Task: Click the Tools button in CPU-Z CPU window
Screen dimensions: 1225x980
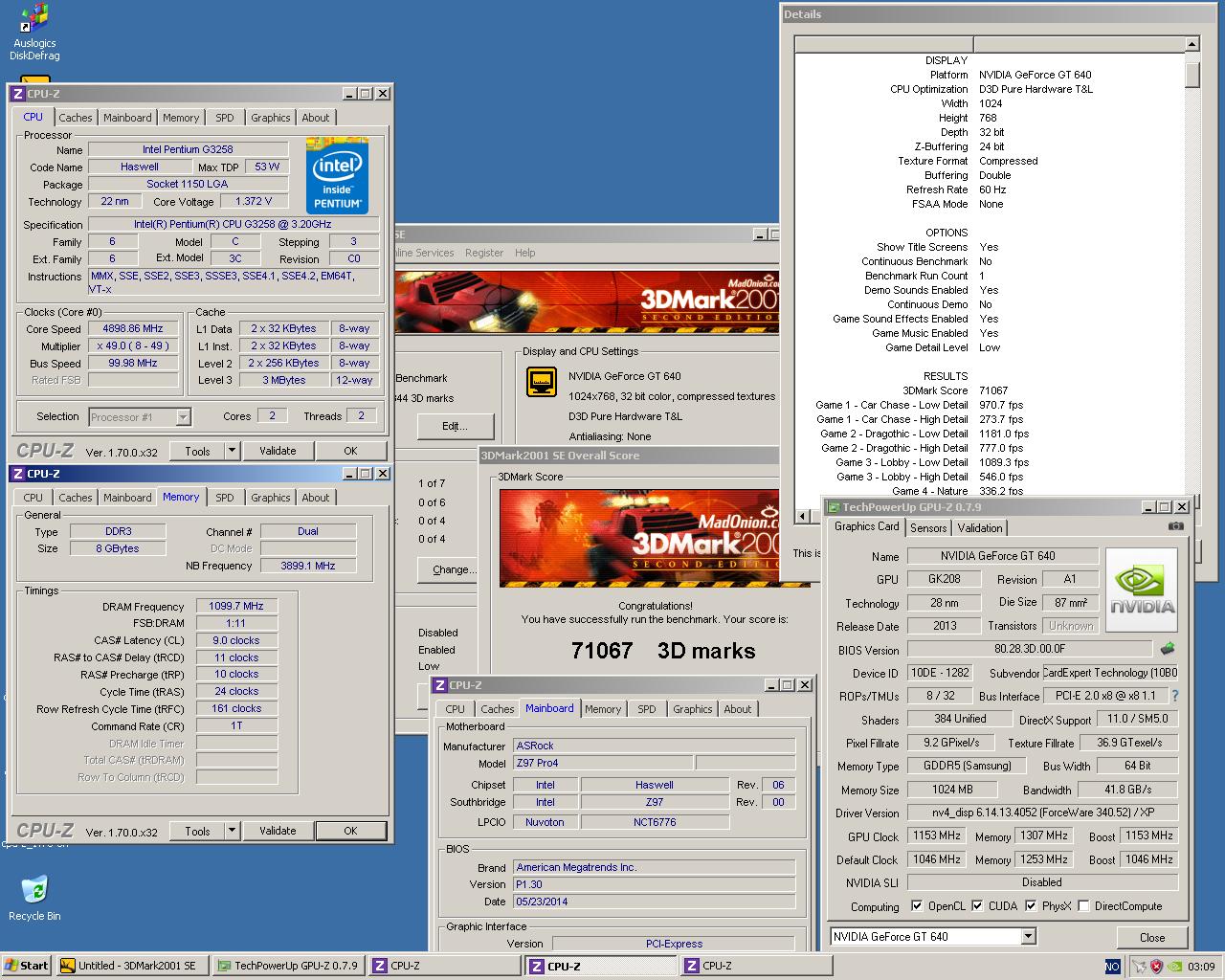Action: (x=197, y=450)
